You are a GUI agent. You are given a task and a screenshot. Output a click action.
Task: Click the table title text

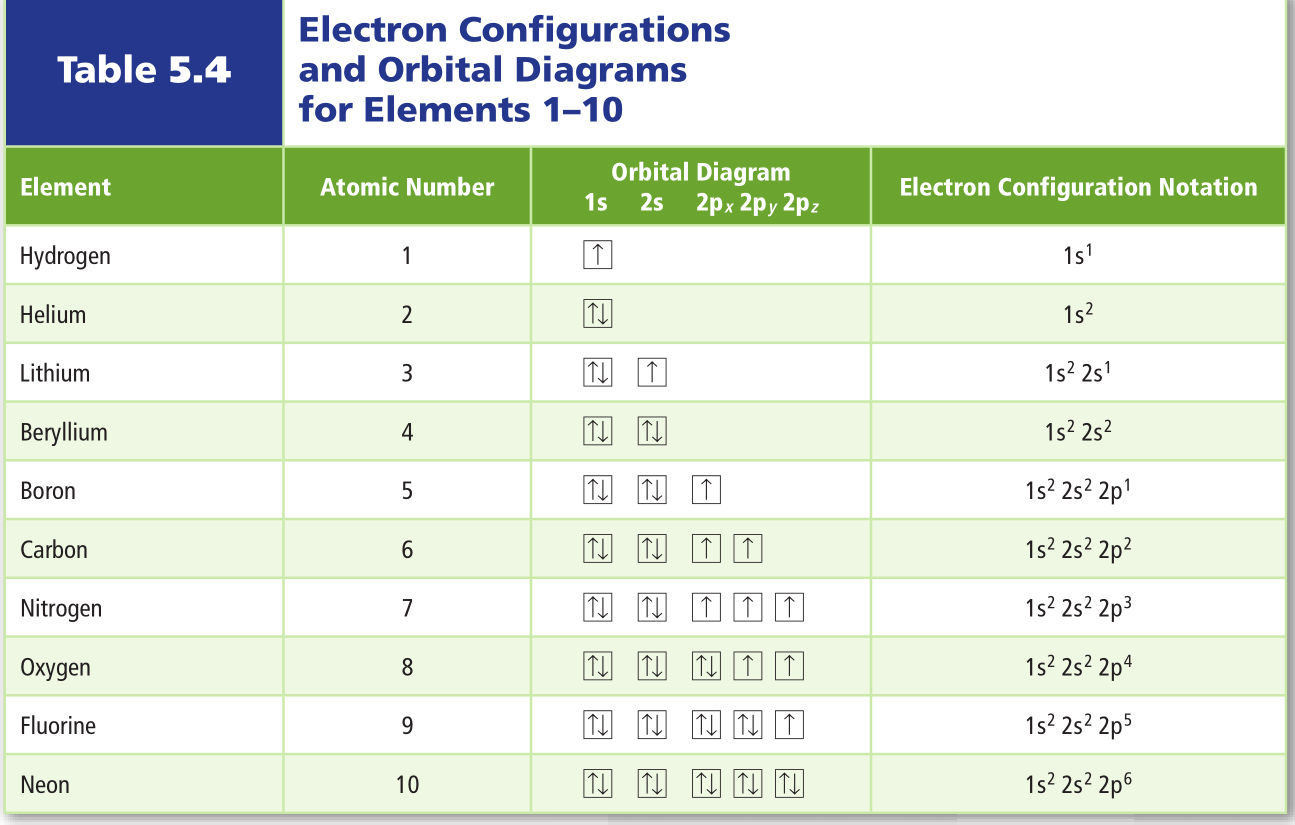pos(514,69)
